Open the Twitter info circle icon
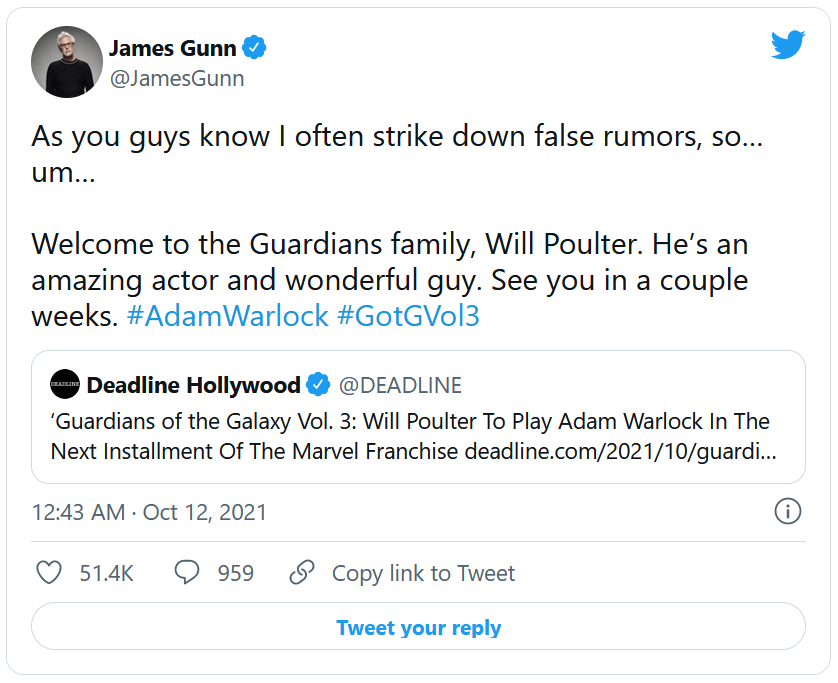The image size is (838, 683). click(x=788, y=512)
